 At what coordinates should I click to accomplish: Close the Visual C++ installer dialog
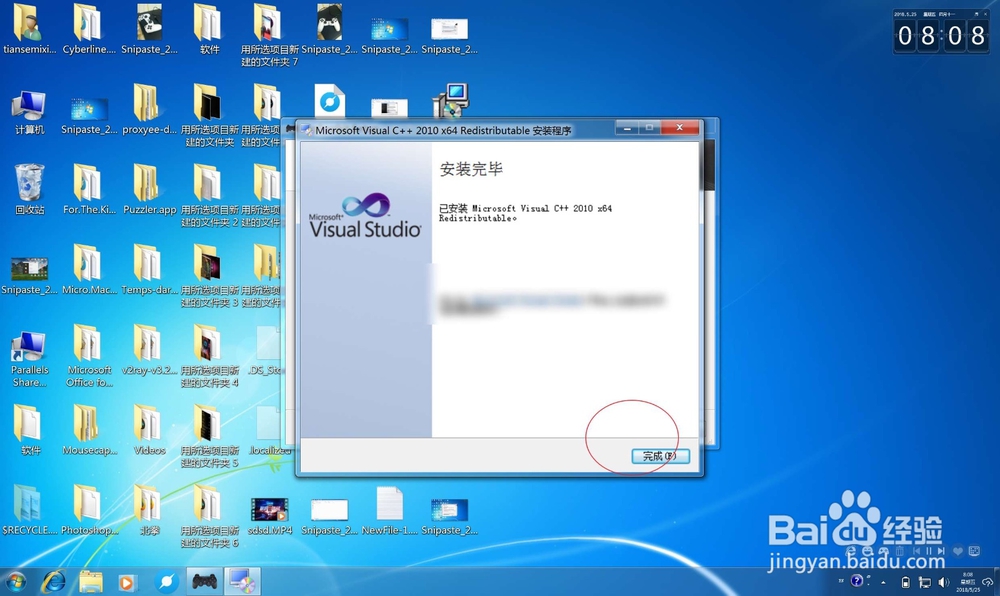pos(680,127)
